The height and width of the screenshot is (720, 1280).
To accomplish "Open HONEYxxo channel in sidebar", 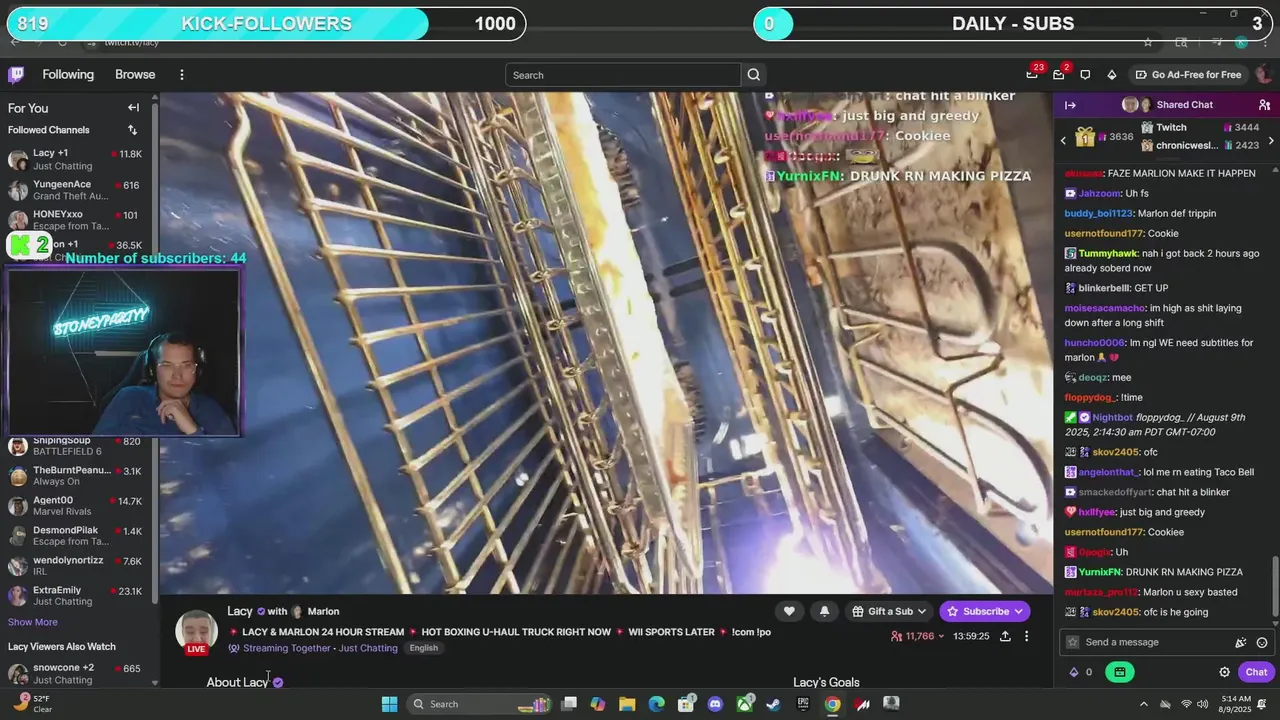I will tap(76, 220).
